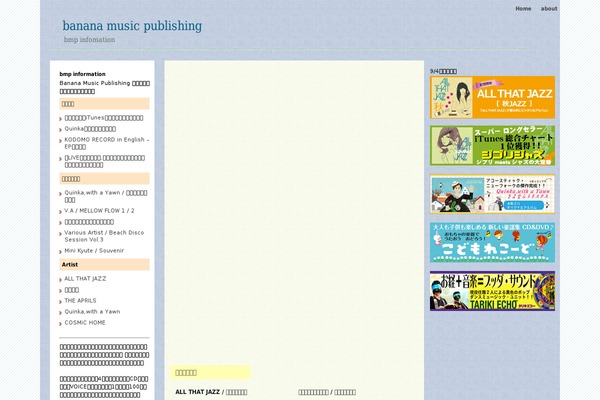Click arrow bullet beside ALL THAT JAZZ artist

(x=60, y=280)
